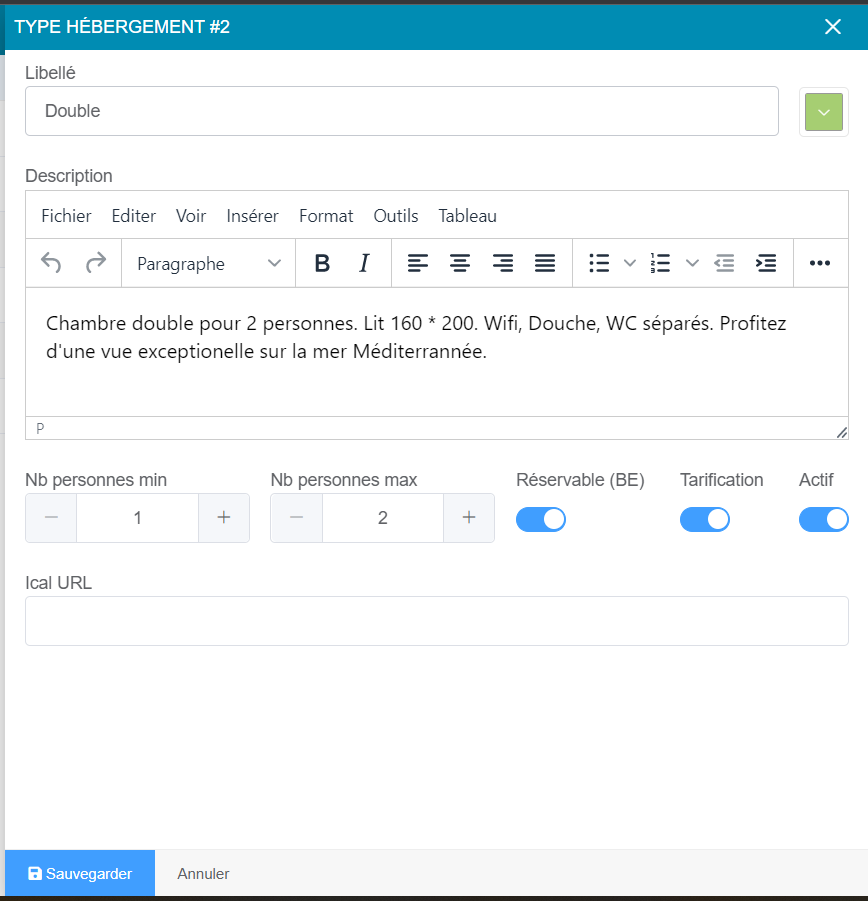Increase Nb personnes max value
This screenshot has height=901, width=868.
click(x=469, y=518)
